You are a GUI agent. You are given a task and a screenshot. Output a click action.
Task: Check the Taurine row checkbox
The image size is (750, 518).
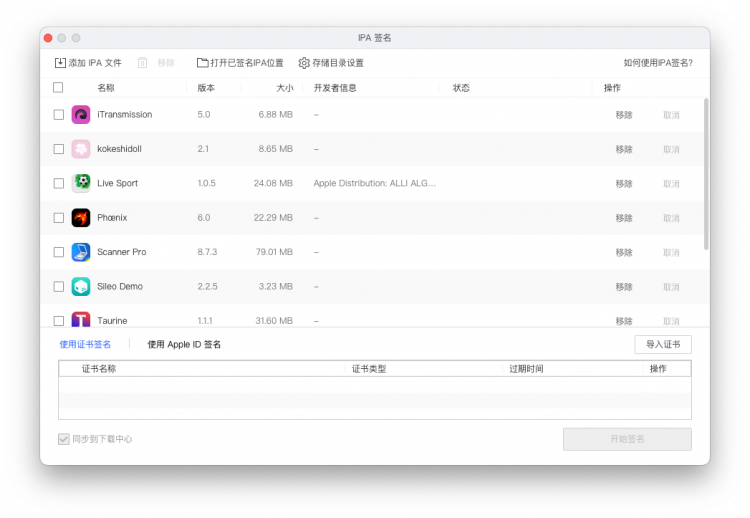(58, 321)
